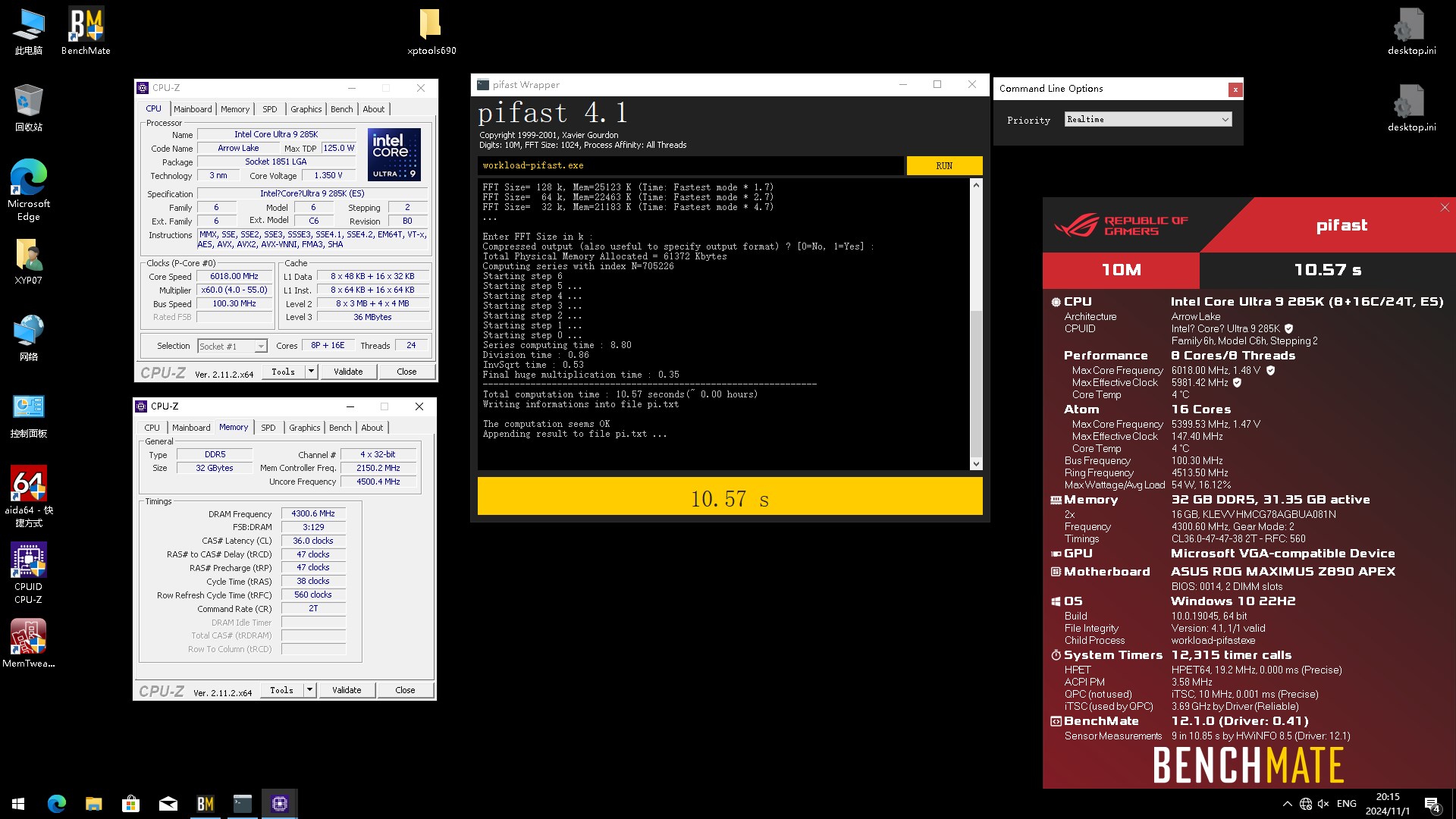
Task: Open File Explorer from the taskbar
Action: 93,804
